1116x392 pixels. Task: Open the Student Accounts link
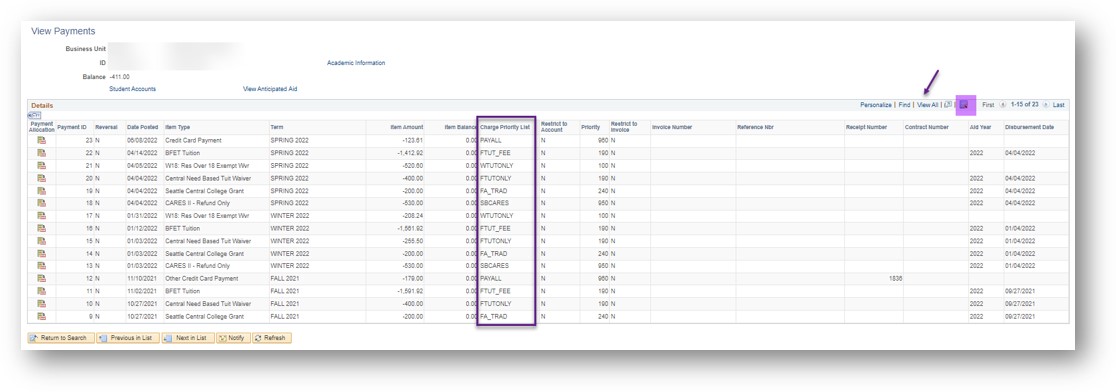point(132,89)
